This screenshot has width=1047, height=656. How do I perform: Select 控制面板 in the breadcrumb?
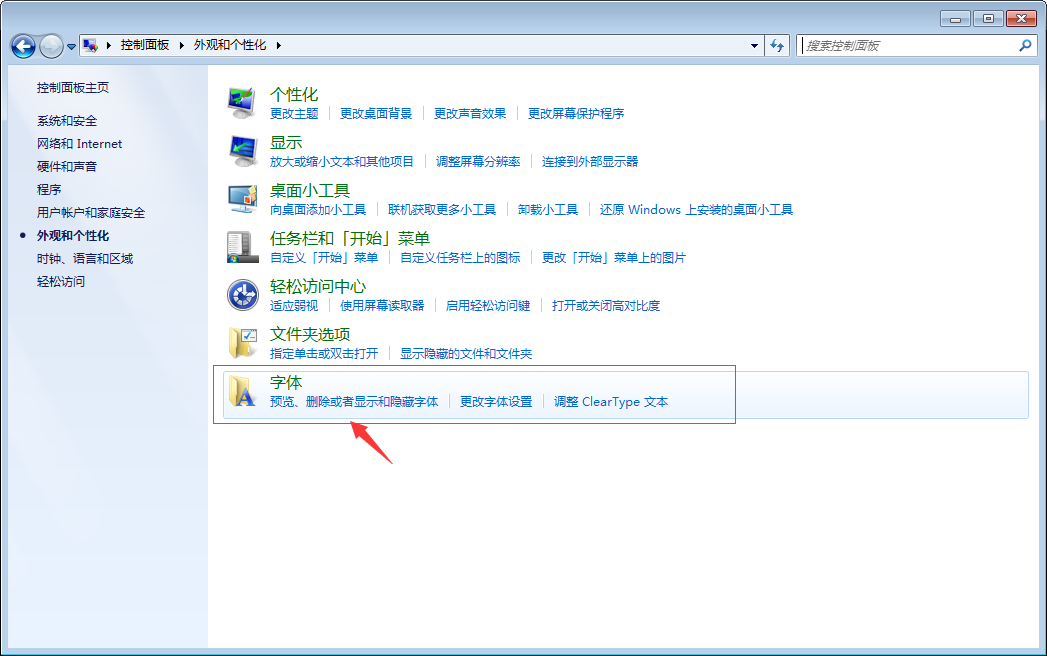pos(145,45)
